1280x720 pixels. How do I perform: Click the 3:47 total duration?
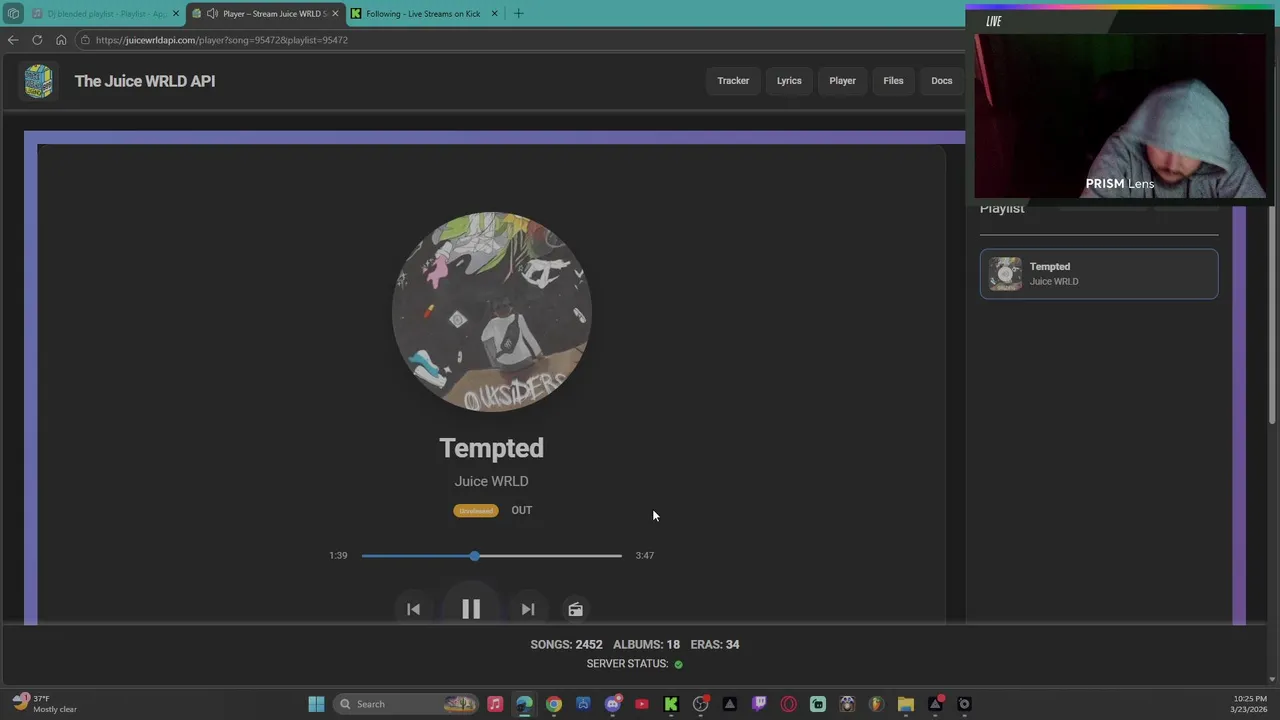(645, 555)
